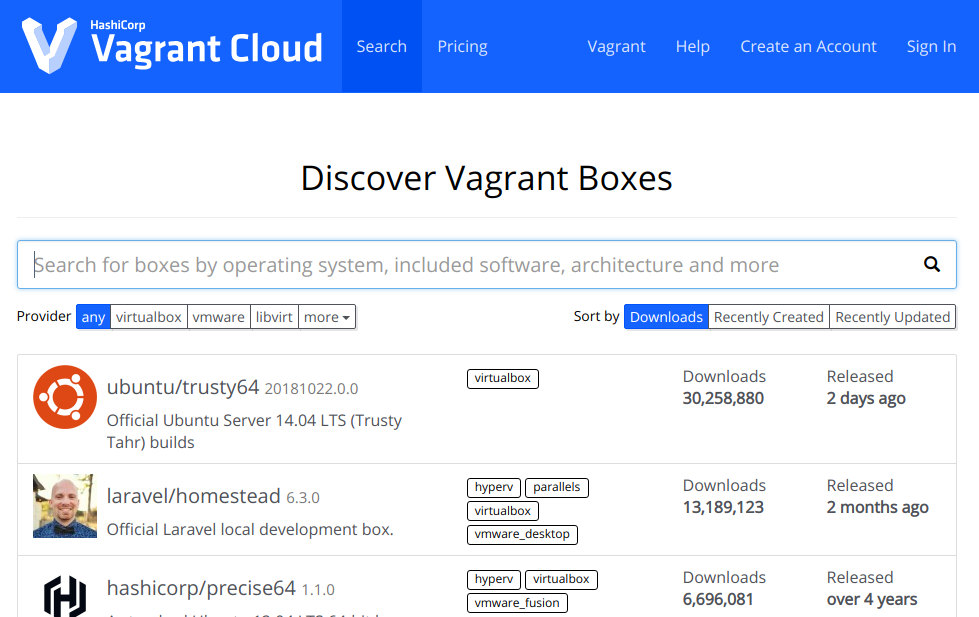
Task: Click the 'Discover Vagrant Boxes' heading
Action: pos(486,179)
